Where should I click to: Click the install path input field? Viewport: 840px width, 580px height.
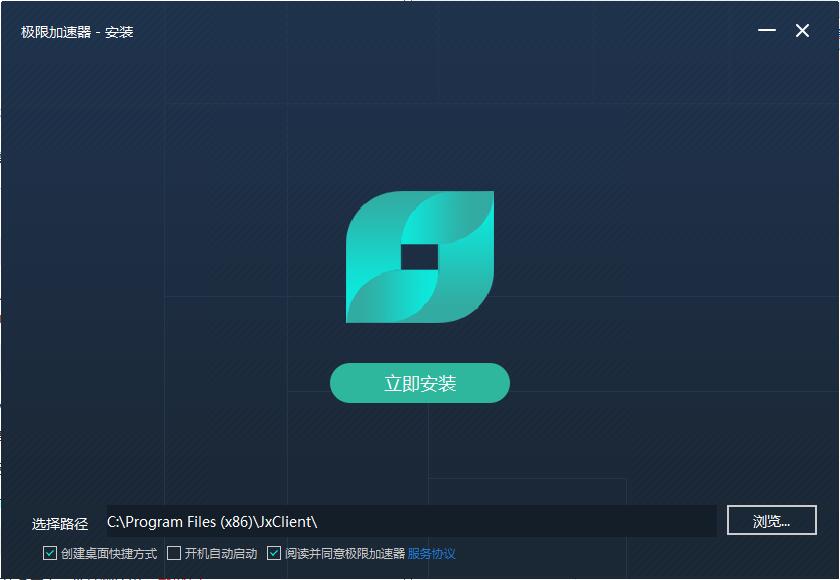[x=411, y=521]
